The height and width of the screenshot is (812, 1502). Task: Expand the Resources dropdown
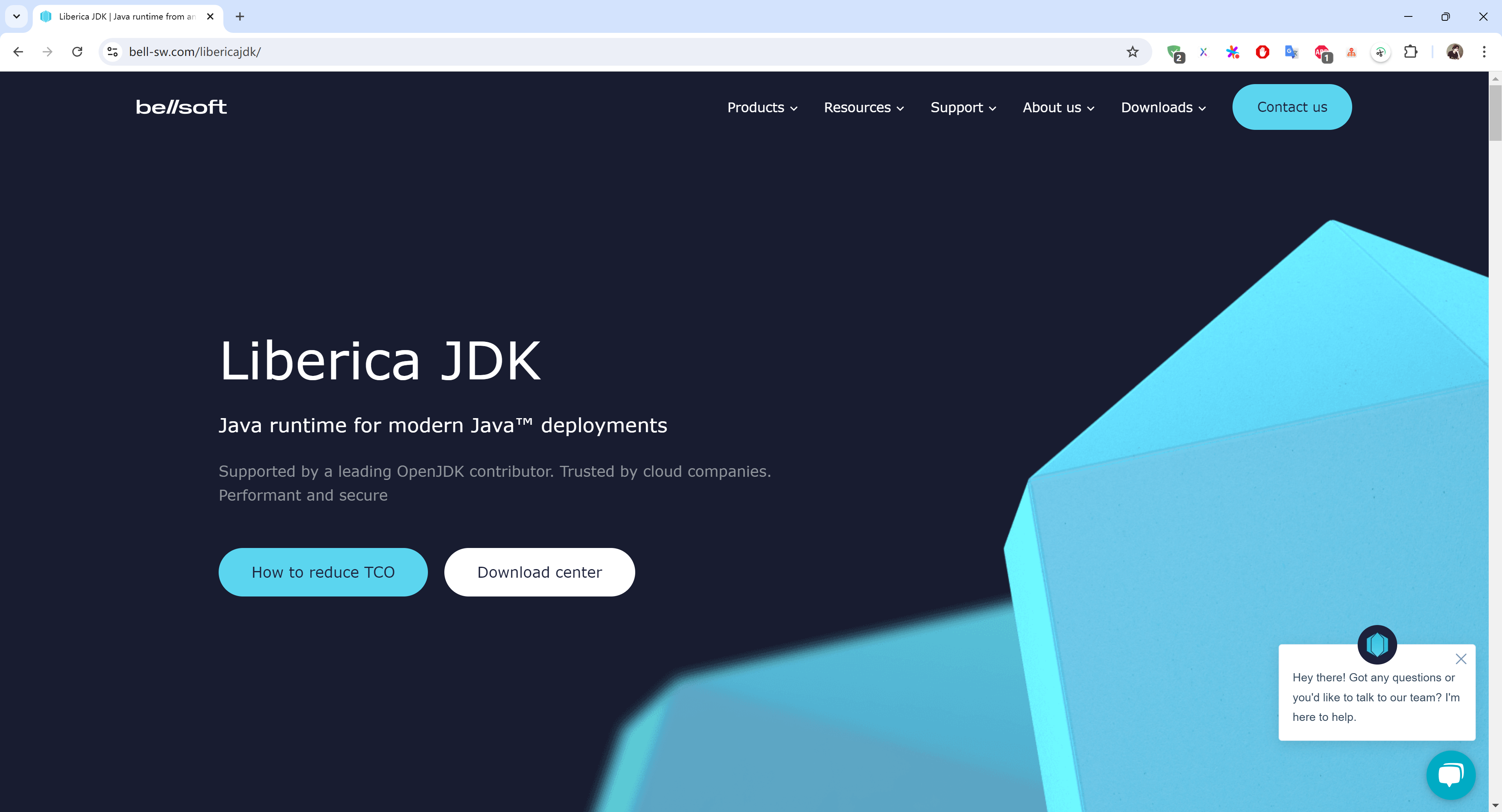point(864,107)
